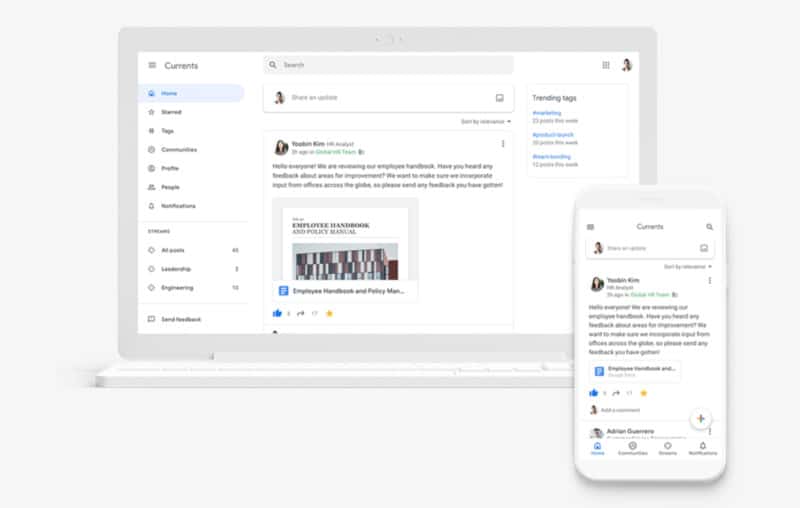Open the Employee Handbook cover thumbnail
The width and height of the screenshot is (800, 508).
click(x=345, y=240)
